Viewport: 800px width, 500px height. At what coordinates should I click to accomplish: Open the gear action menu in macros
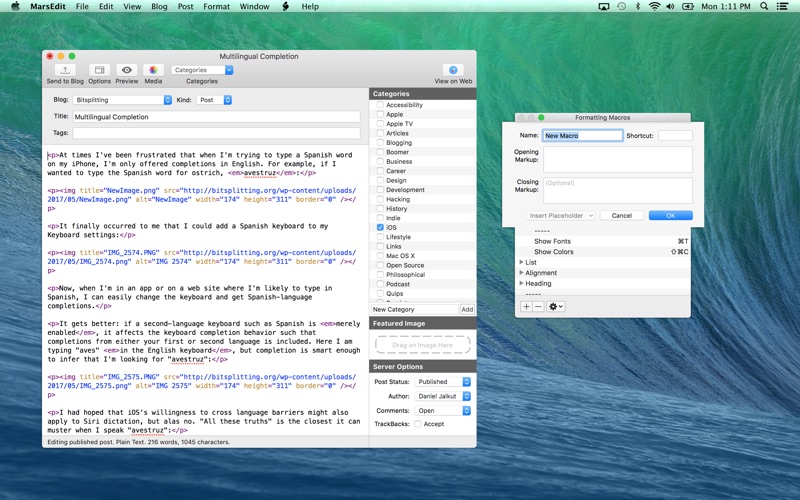pos(555,307)
